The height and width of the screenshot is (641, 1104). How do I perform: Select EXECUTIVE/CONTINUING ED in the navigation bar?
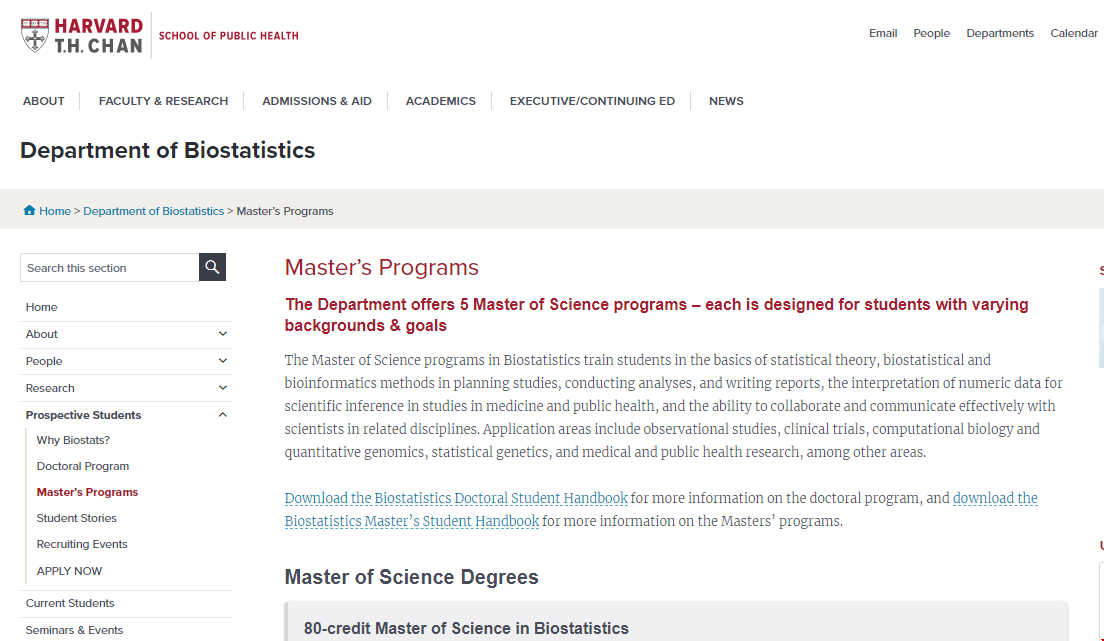(592, 100)
